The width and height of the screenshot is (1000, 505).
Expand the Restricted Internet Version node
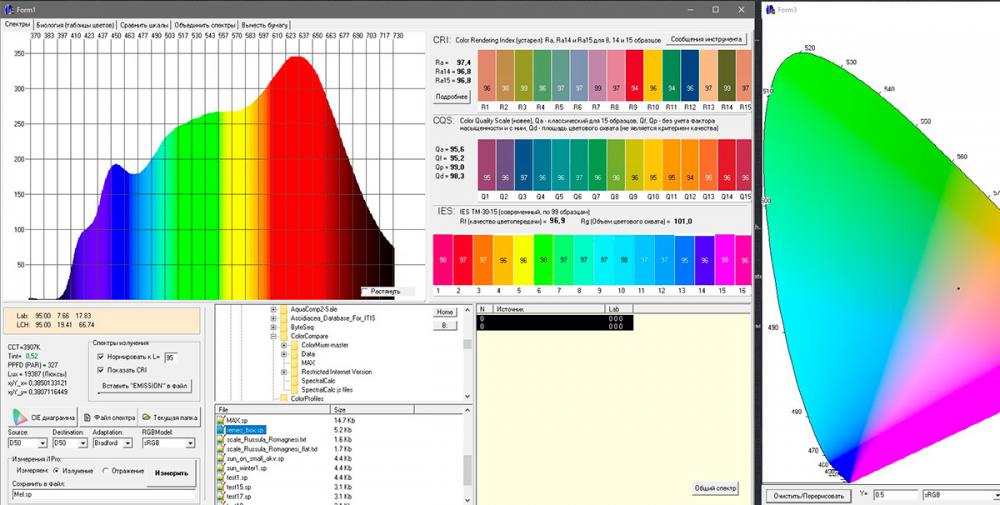284,372
